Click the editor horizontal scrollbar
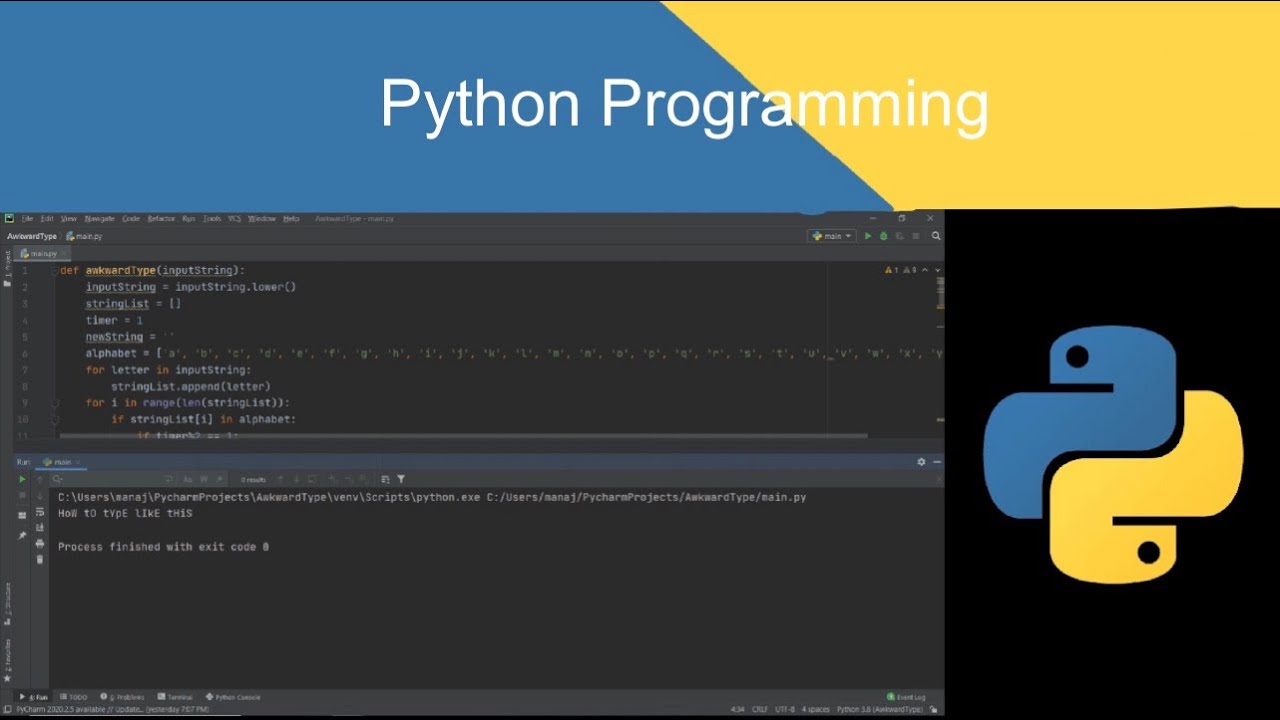Screen dimensions: 1280x720 [463, 436]
